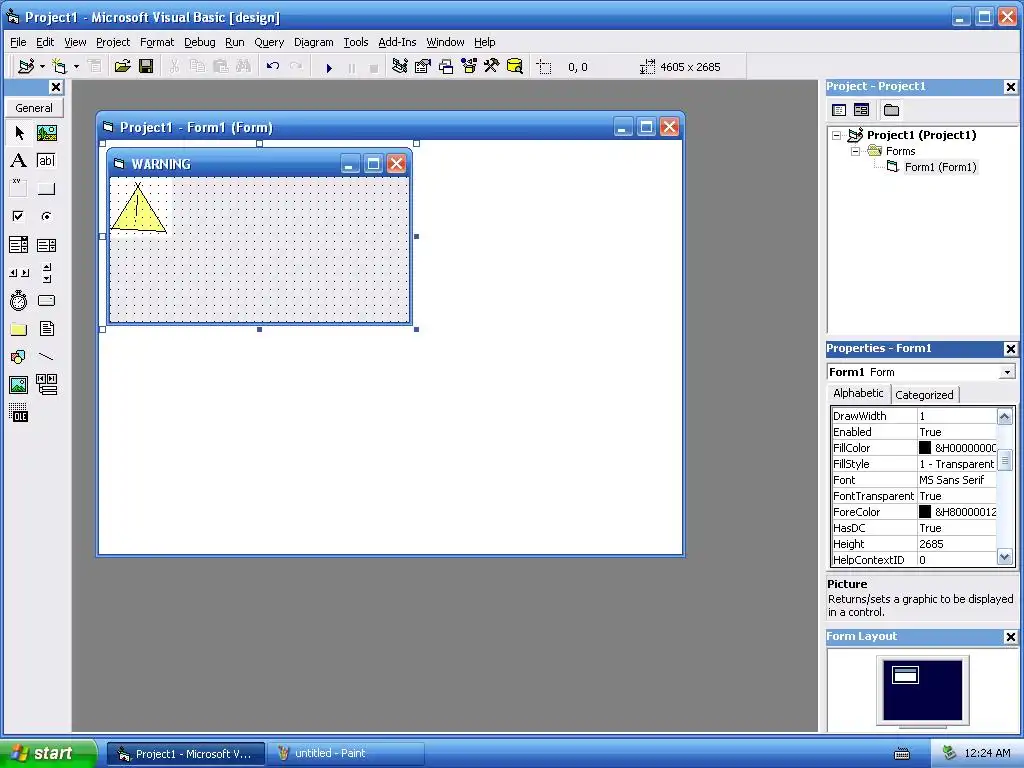Select the OptionButton control tool
Image resolution: width=1024 pixels, height=768 pixels.
[46, 216]
